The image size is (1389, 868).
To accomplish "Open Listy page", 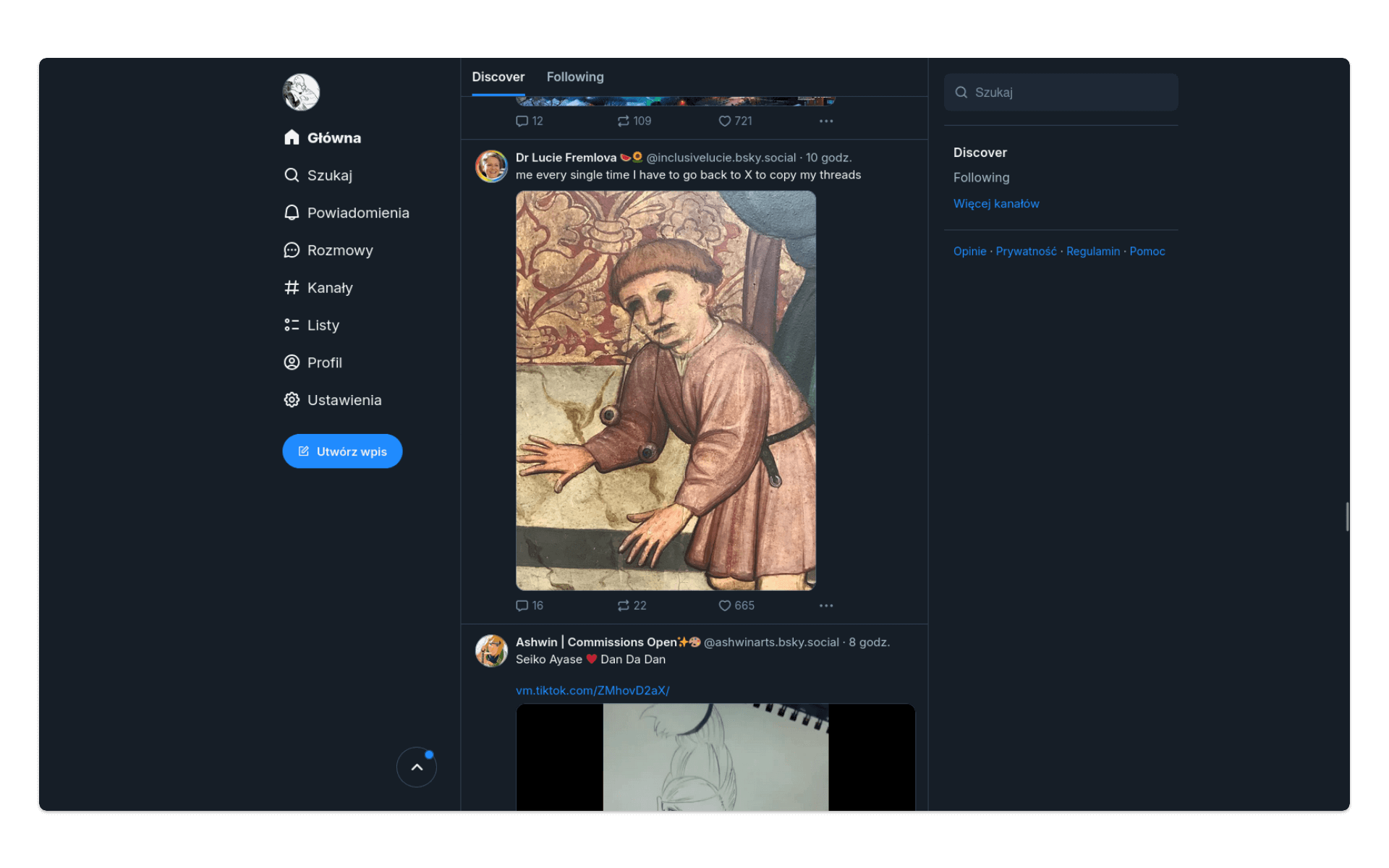I will (312, 325).
